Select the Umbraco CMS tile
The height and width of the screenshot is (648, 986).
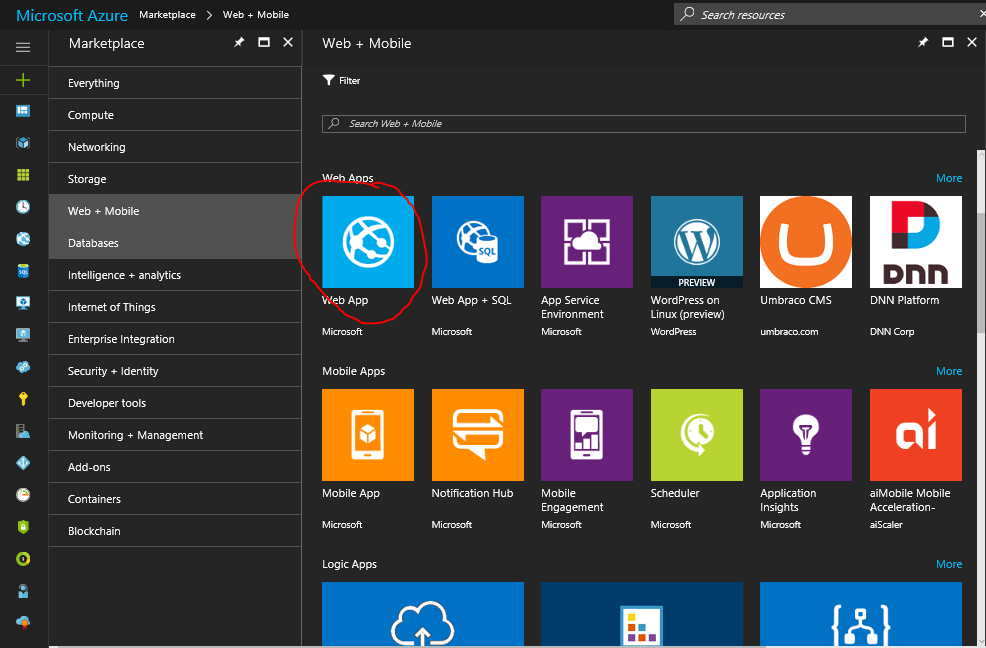(x=806, y=242)
